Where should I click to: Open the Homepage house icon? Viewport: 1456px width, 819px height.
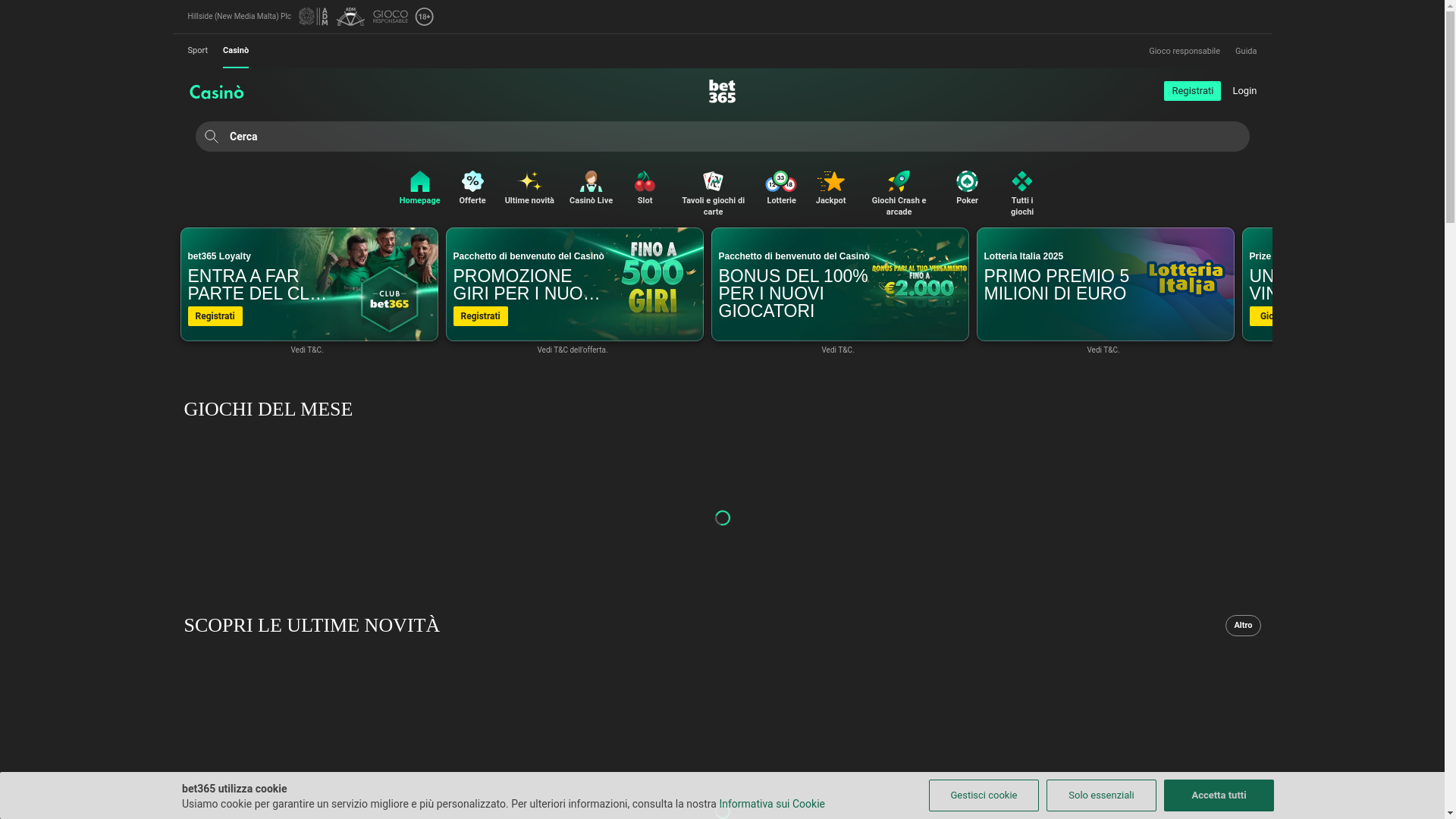point(419,182)
